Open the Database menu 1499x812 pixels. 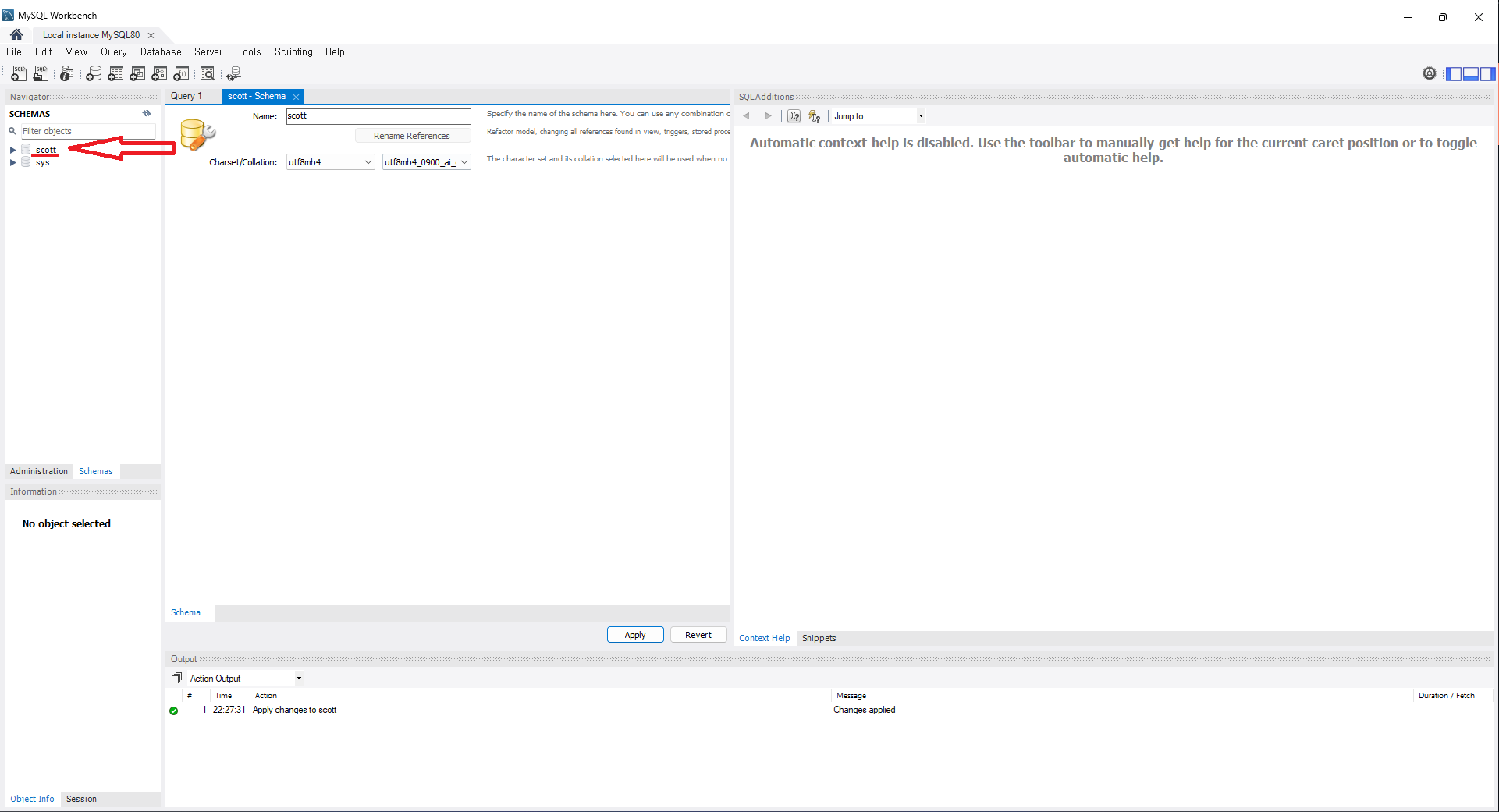pos(161,51)
